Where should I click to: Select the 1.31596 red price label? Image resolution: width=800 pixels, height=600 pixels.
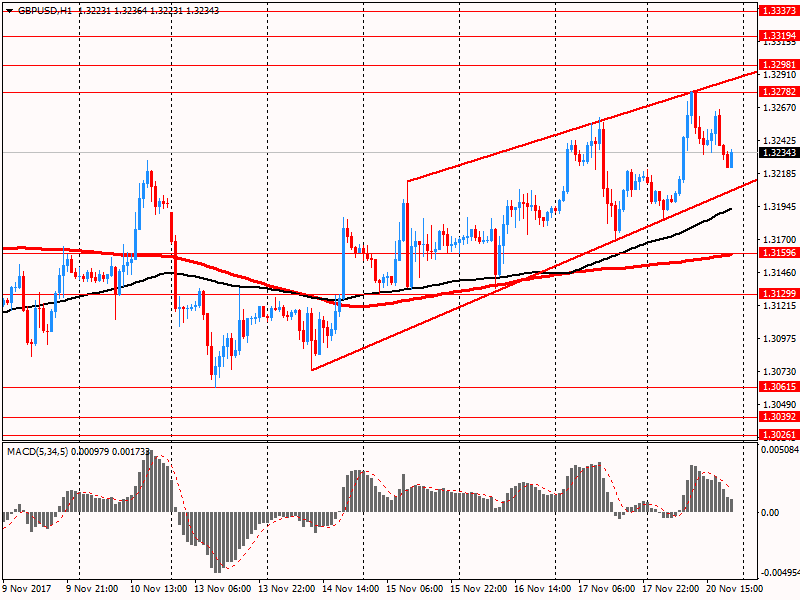[779, 253]
